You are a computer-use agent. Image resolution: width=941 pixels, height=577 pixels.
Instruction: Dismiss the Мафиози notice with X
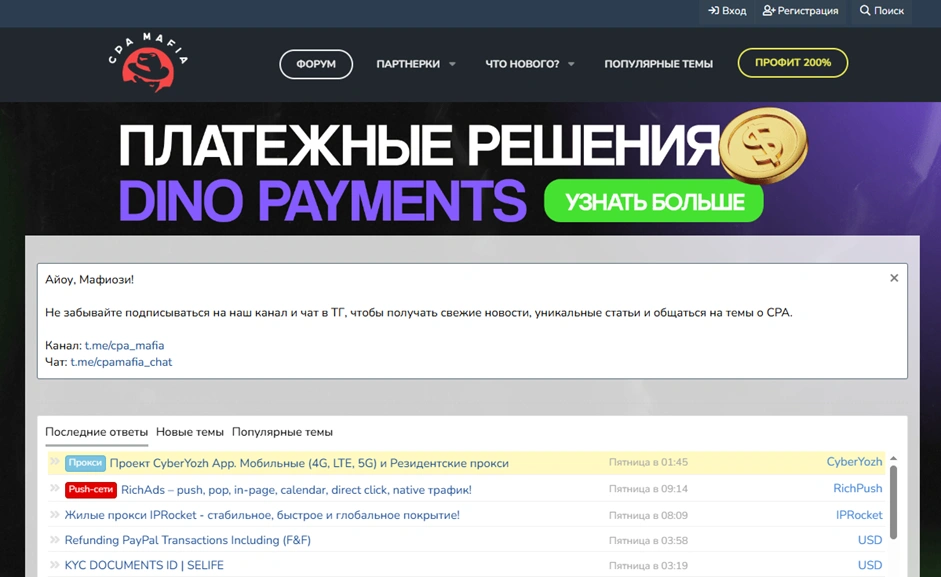pos(894,278)
